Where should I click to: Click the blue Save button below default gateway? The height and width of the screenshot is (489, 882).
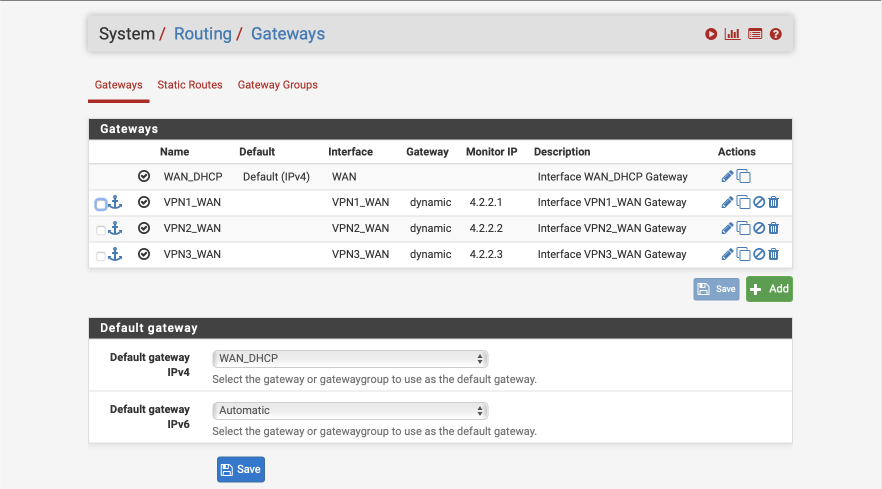(x=241, y=469)
